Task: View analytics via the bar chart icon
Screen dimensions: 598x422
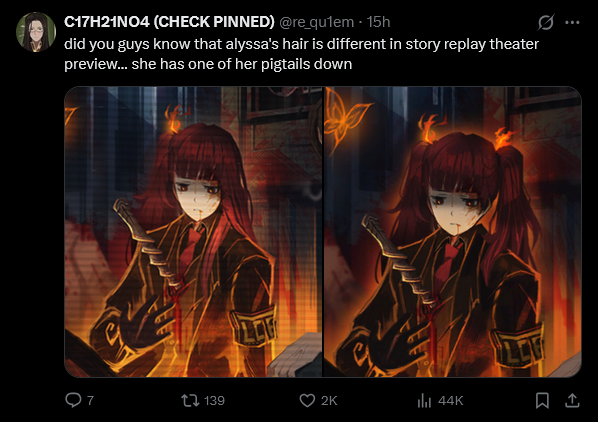Action: 424,400
